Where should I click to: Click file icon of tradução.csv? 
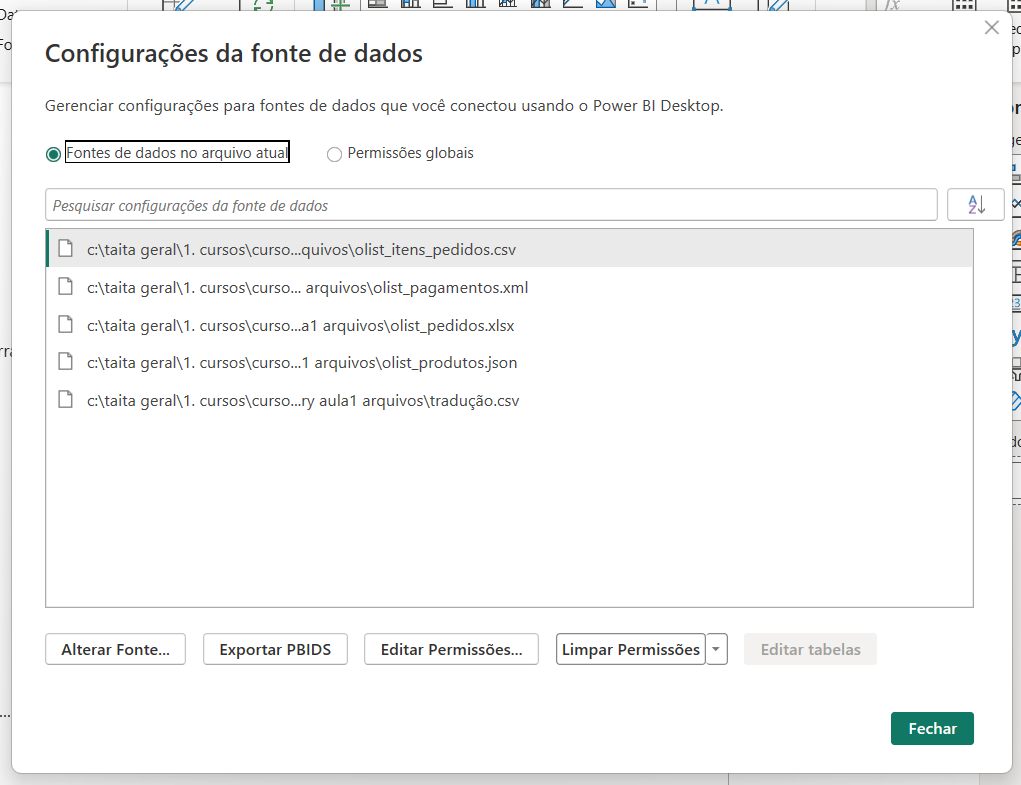pyautogui.click(x=66, y=398)
